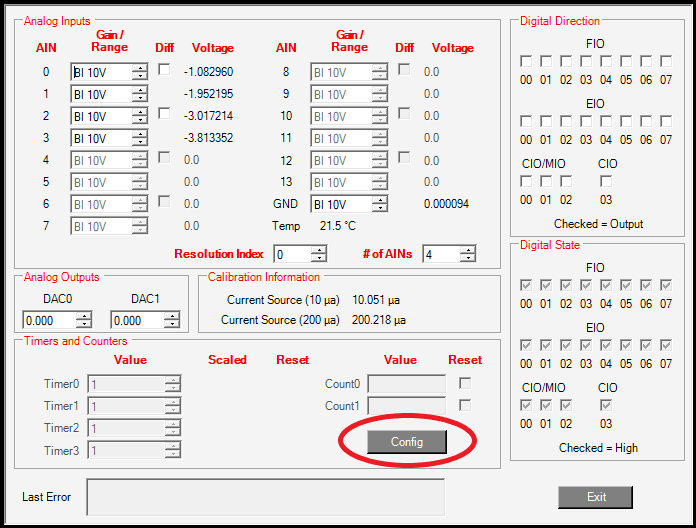
Task: Check MIO 01 direction checkbox
Action: click(546, 181)
